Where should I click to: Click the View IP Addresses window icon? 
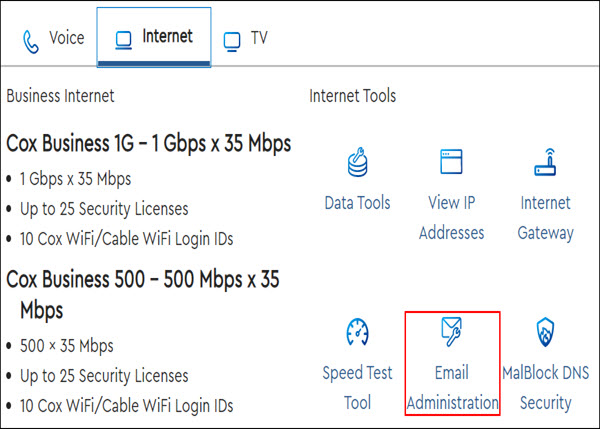[452, 162]
